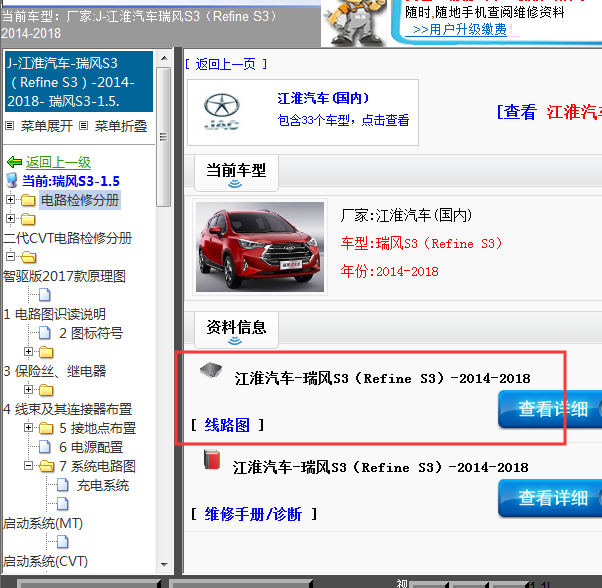This screenshot has height=588, width=602.
Task: Click the 当前:瑞风S3-1.5 computer icon
Action: (x=12, y=180)
